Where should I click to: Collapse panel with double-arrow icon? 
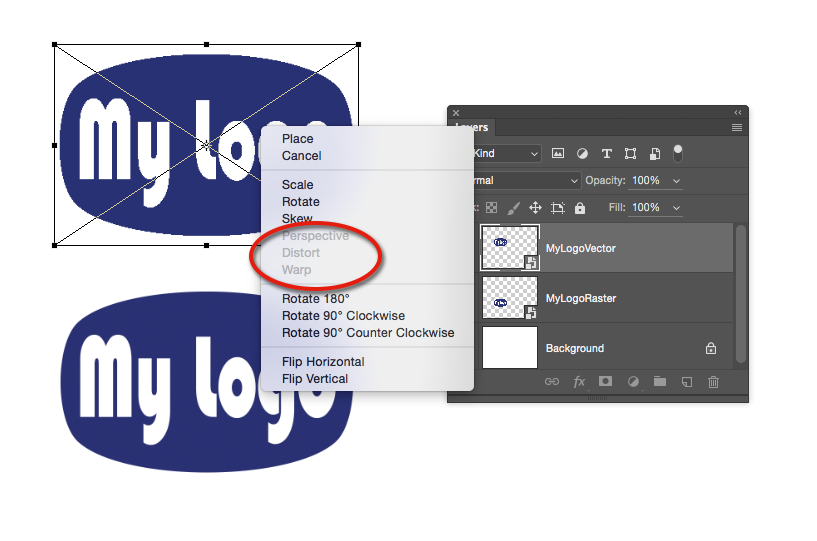coord(738,113)
